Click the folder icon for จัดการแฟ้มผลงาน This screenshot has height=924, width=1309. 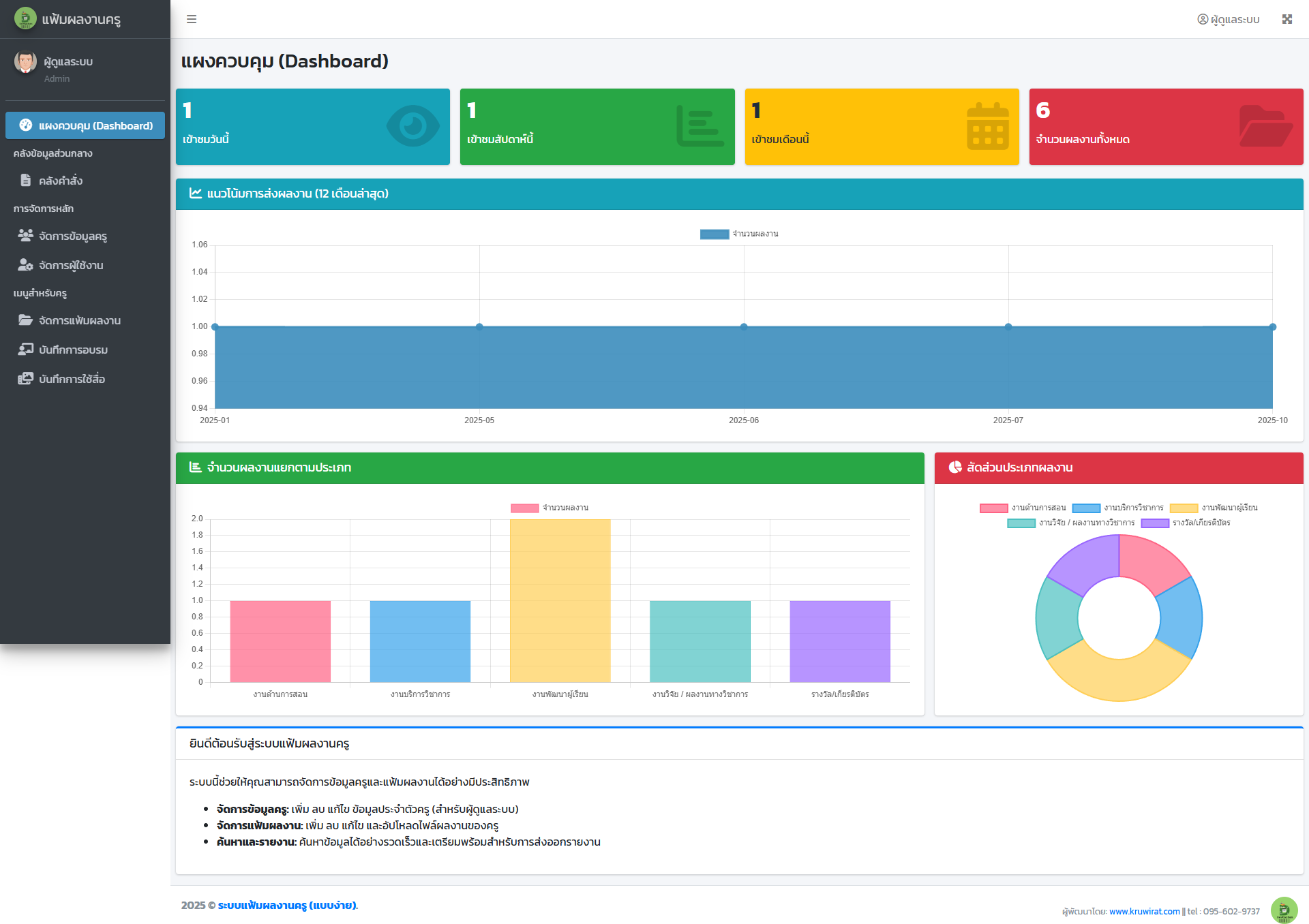[25, 320]
